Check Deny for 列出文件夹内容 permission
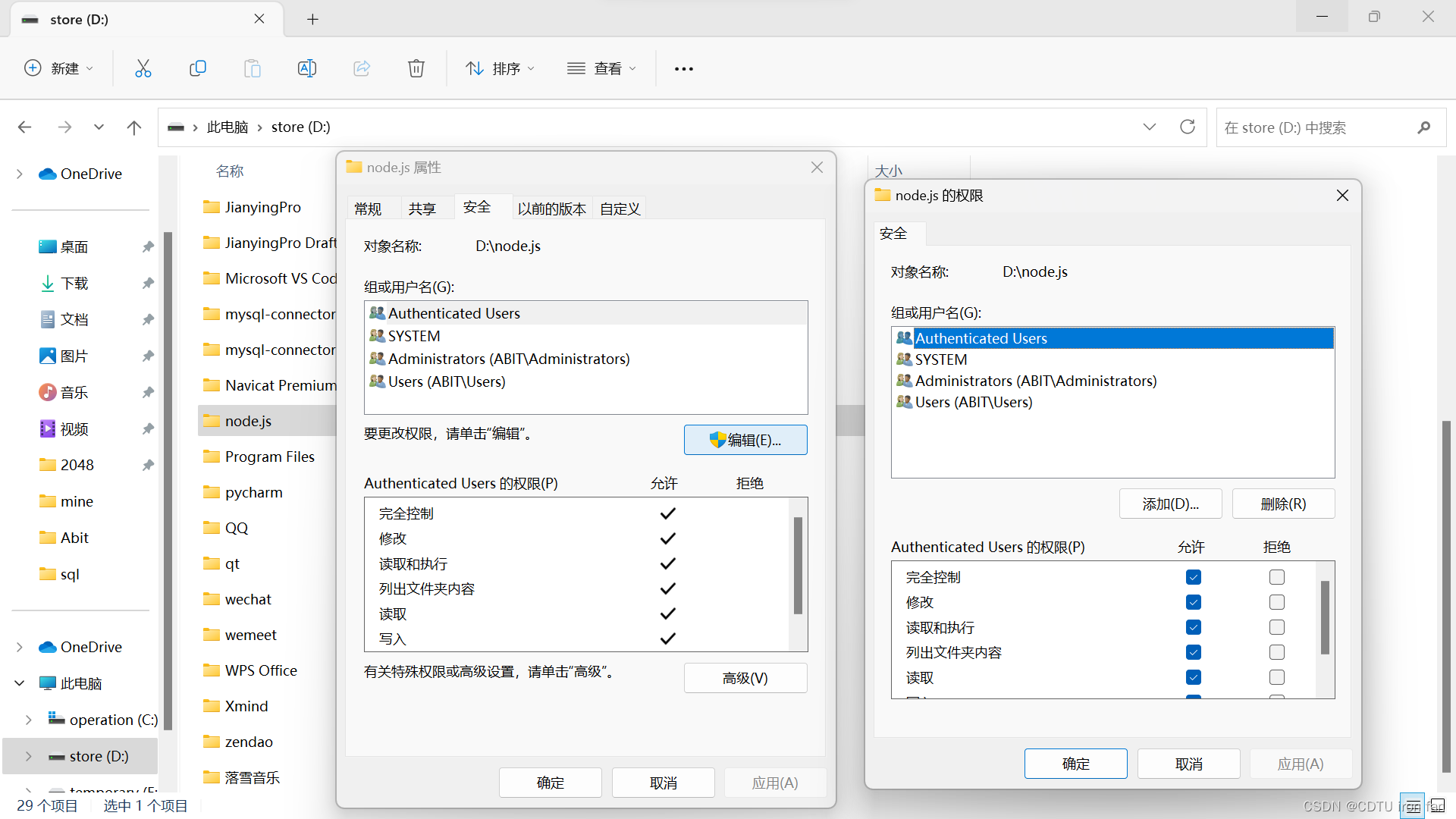The height and width of the screenshot is (819, 1456). pyautogui.click(x=1277, y=652)
